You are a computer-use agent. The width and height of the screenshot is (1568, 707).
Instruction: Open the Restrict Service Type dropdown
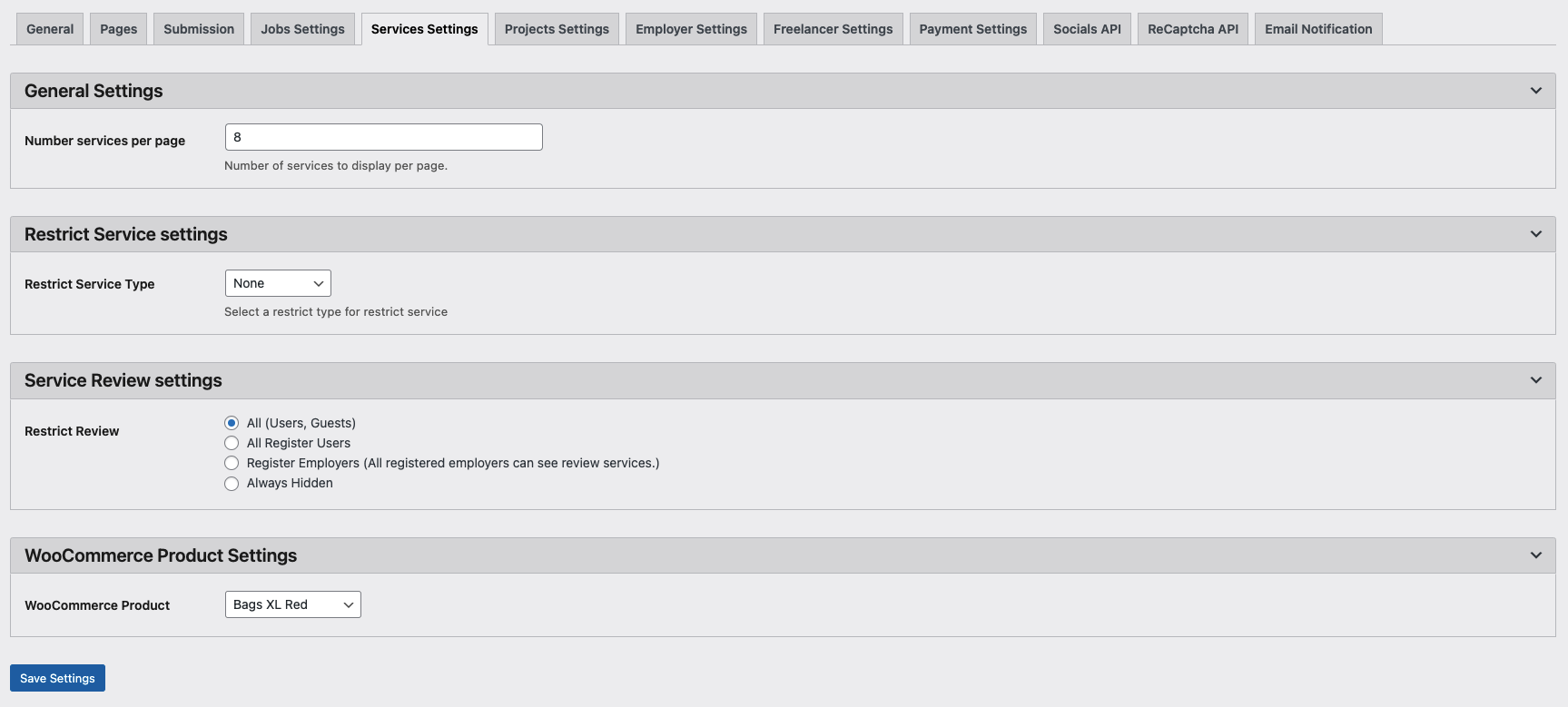(278, 283)
